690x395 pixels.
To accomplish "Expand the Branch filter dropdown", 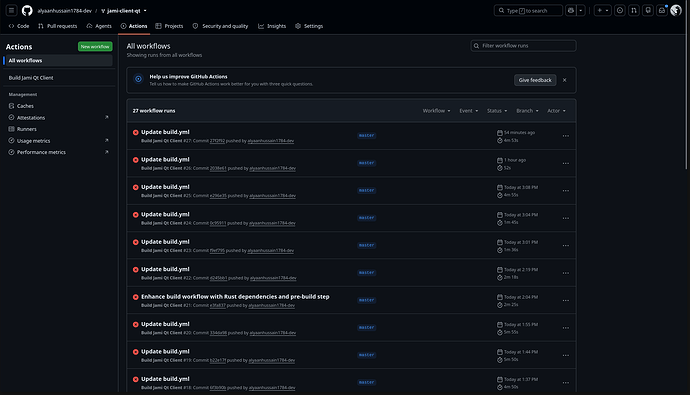I will click(527, 111).
